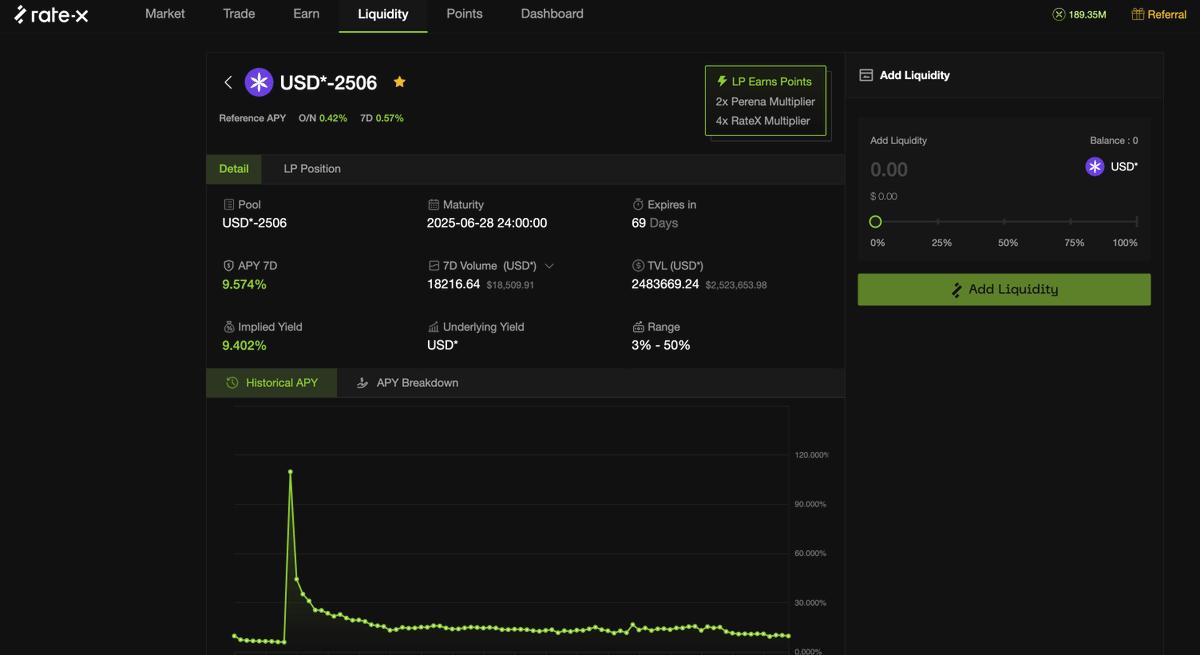
Task: Click the green Add Liquidity button
Action: pos(1004,289)
